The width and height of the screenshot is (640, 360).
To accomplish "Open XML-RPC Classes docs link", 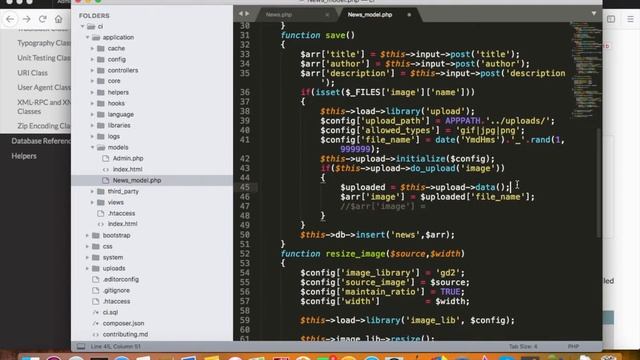I will (44, 107).
